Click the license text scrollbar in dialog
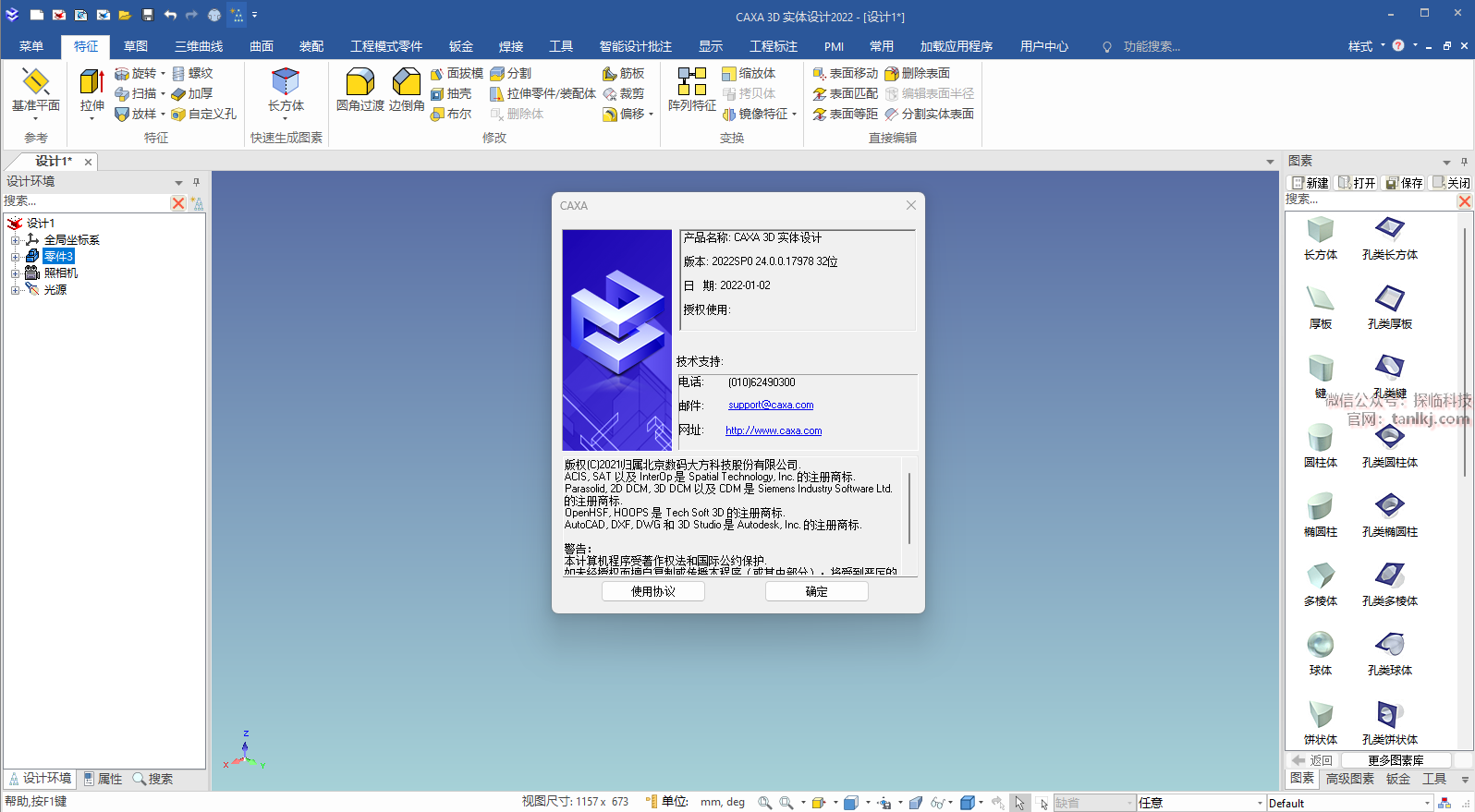 909,509
